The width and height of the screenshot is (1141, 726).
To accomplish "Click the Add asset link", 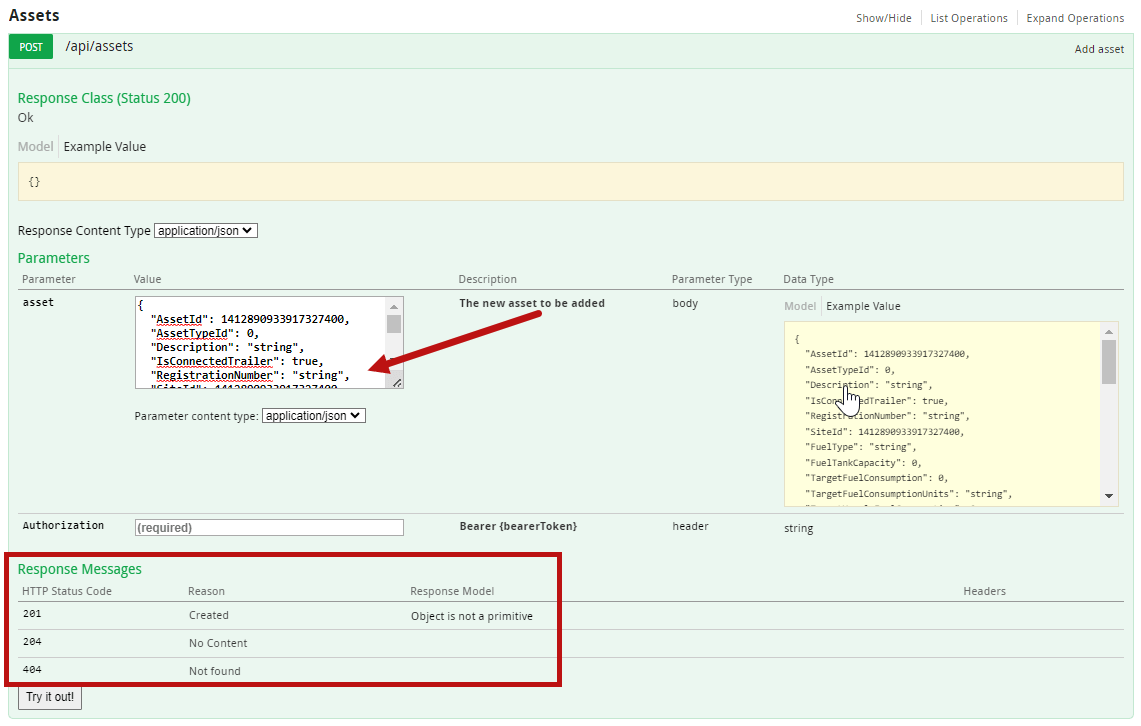I will point(1099,49).
